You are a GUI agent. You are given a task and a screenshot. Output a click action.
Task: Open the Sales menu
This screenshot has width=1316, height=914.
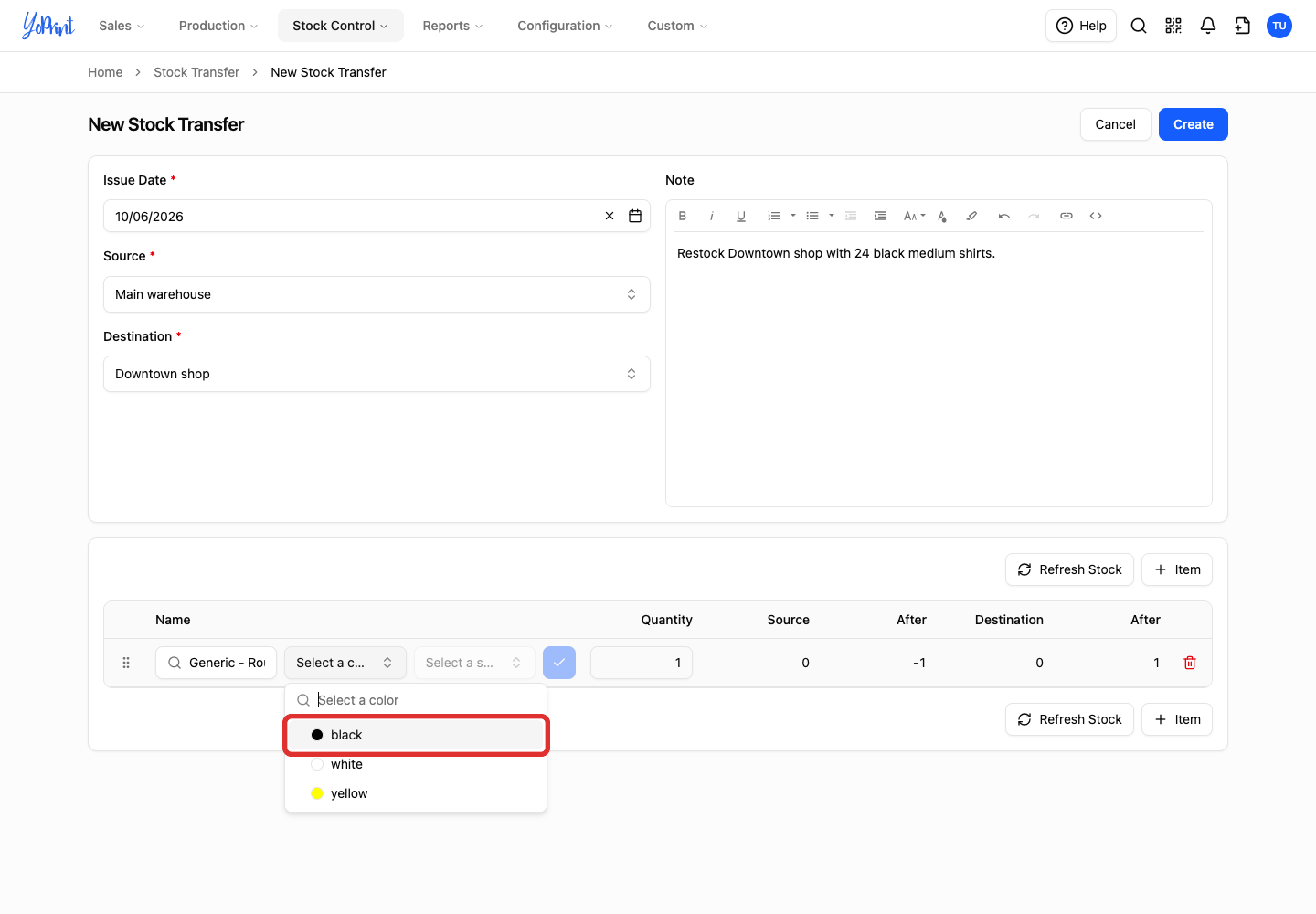click(122, 26)
